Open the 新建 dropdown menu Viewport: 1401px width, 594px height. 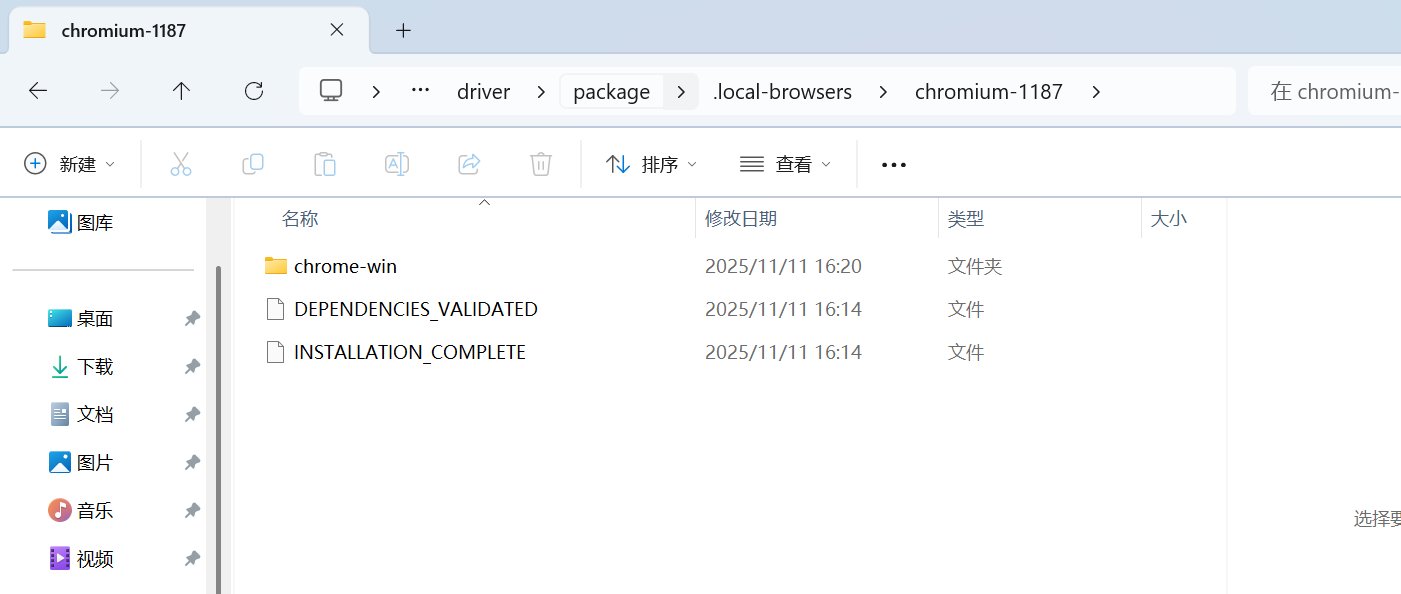(x=70, y=164)
